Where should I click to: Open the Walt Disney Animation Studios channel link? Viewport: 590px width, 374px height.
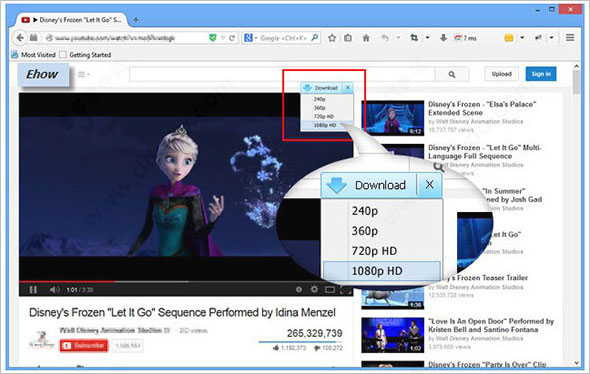tap(111, 330)
